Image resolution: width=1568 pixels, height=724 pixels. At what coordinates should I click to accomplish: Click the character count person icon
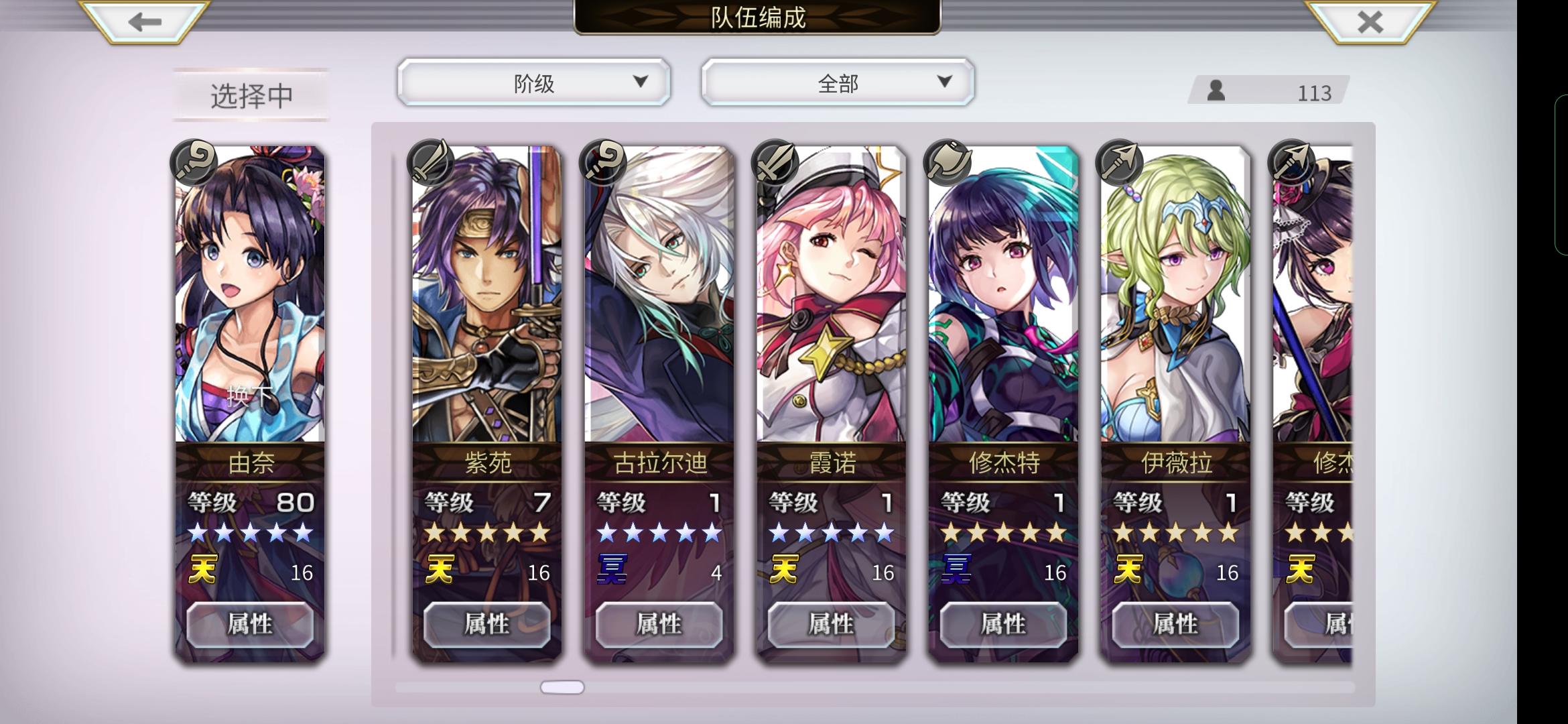click(1216, 90)
